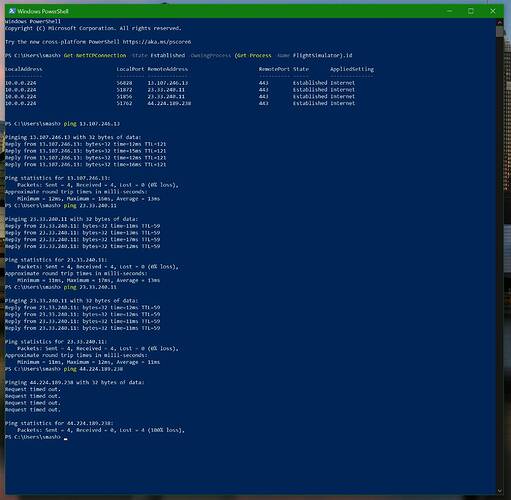Click the RemotePort column header

[274, 69]
